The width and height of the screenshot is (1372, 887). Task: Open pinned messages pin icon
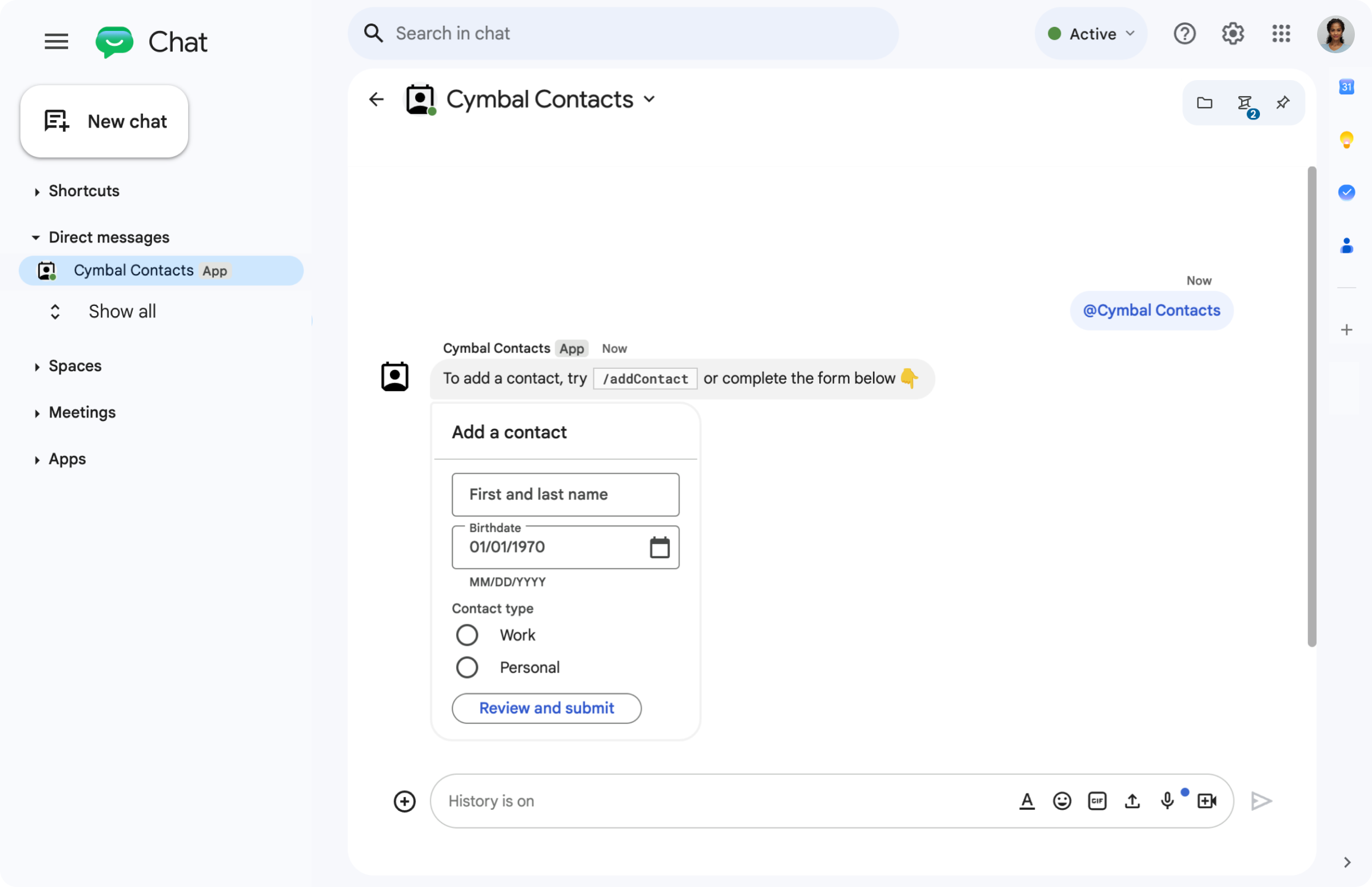pos(1283,103)
